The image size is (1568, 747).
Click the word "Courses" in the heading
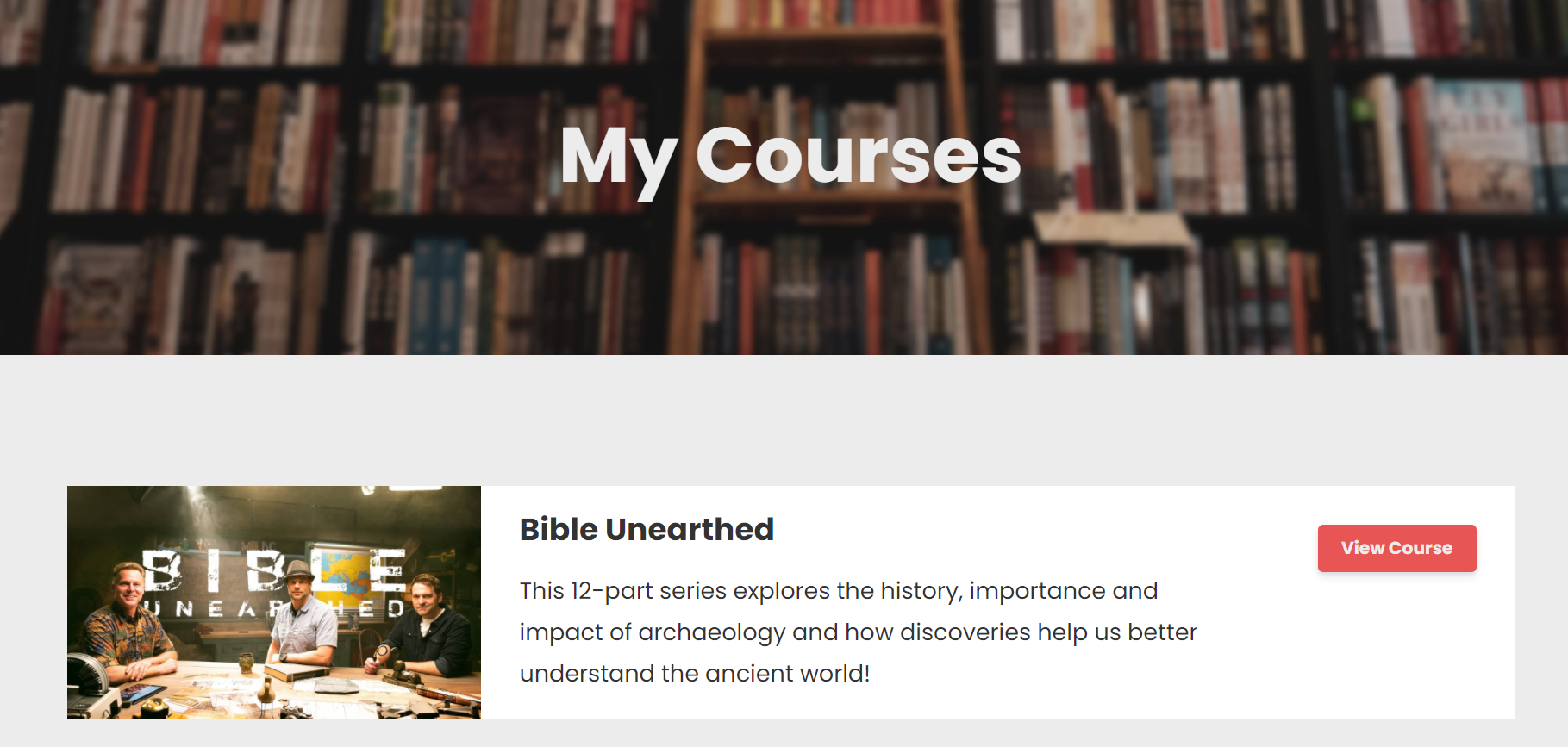858,157
